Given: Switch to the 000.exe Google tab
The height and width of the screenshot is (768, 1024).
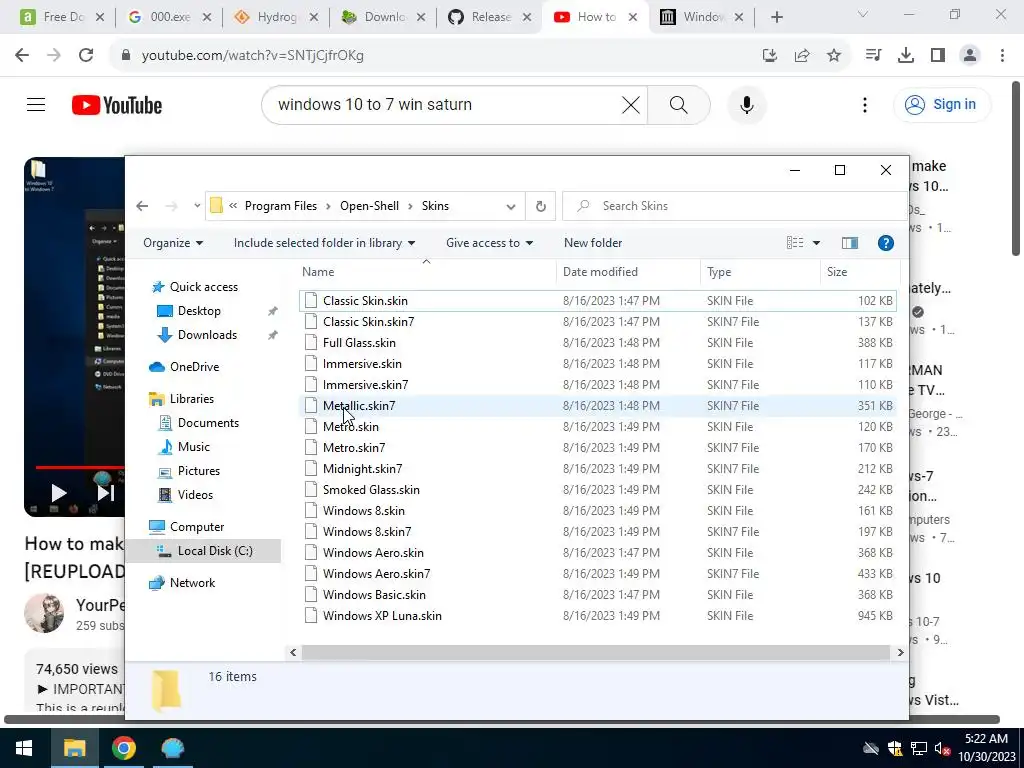Looking at the screenshot, I should tap(169, 17).
